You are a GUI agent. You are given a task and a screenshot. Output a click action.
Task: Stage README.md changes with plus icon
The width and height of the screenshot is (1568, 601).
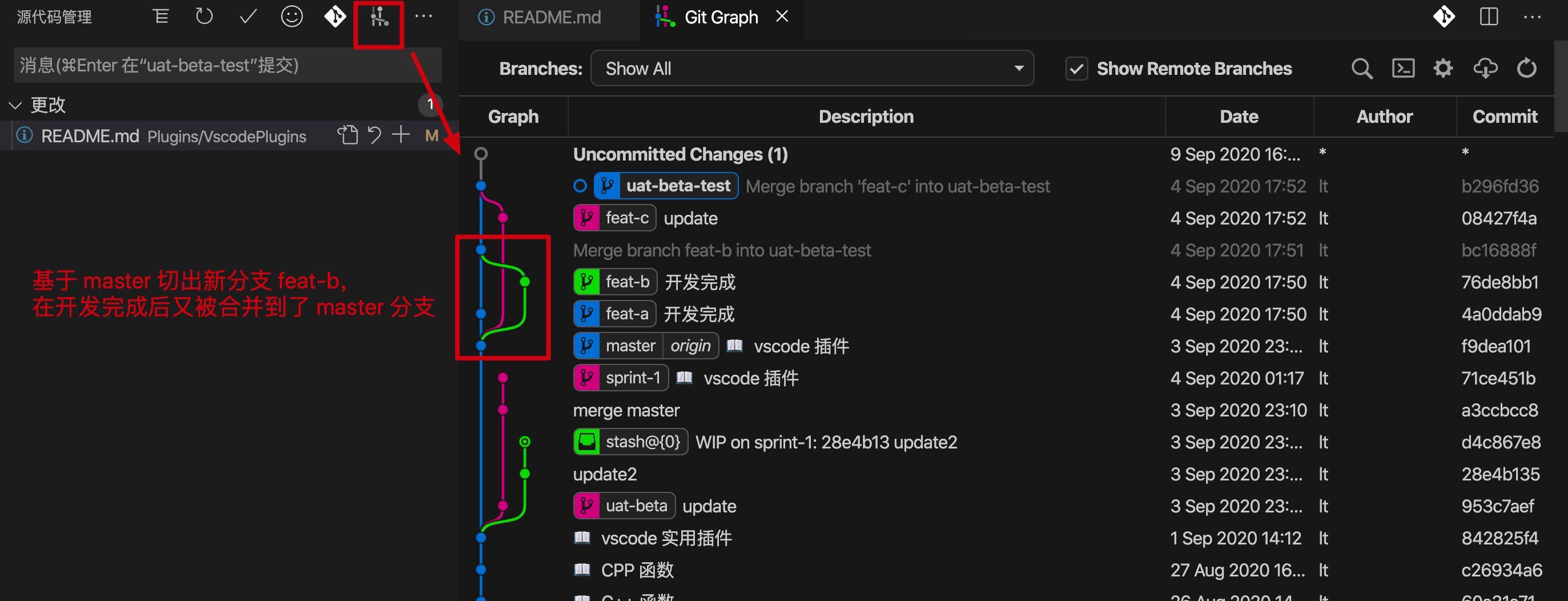(400, 135)
